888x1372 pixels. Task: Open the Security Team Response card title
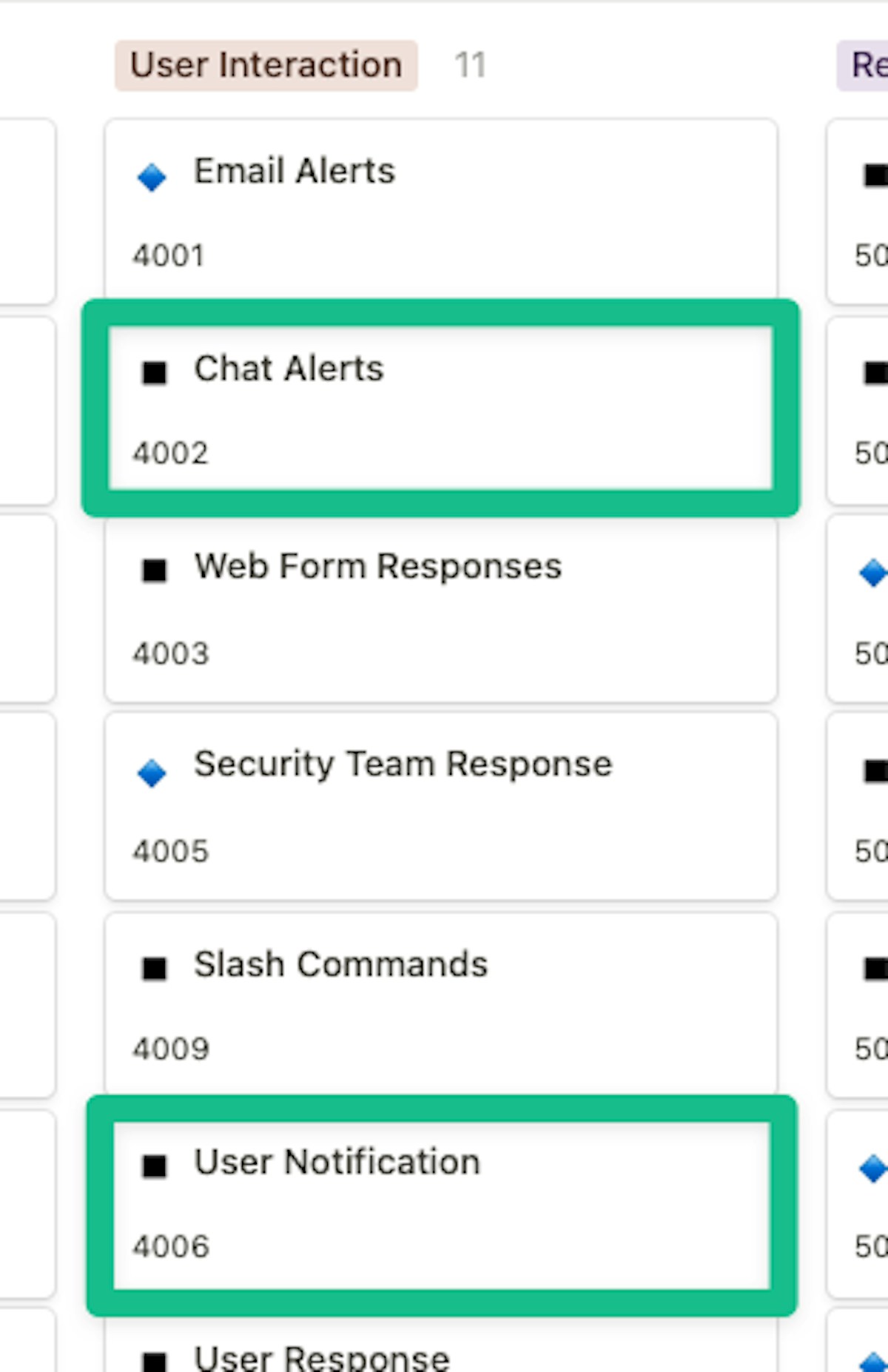click(x=403, y=764)
